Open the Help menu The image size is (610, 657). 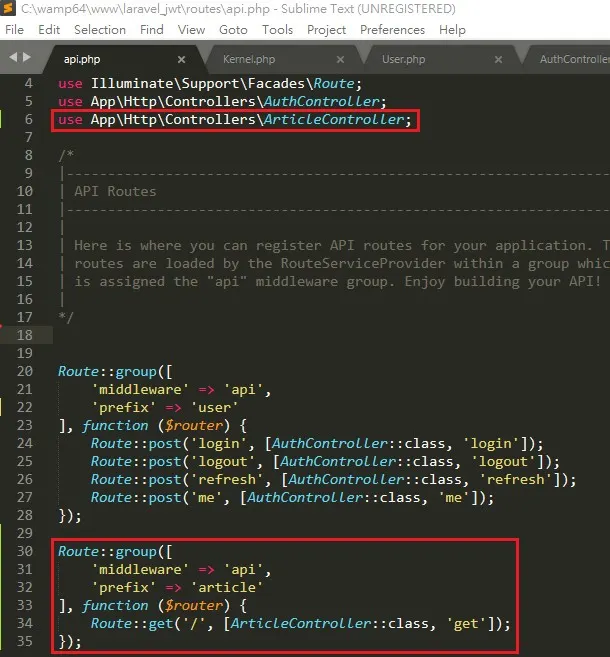coord(452,30)
